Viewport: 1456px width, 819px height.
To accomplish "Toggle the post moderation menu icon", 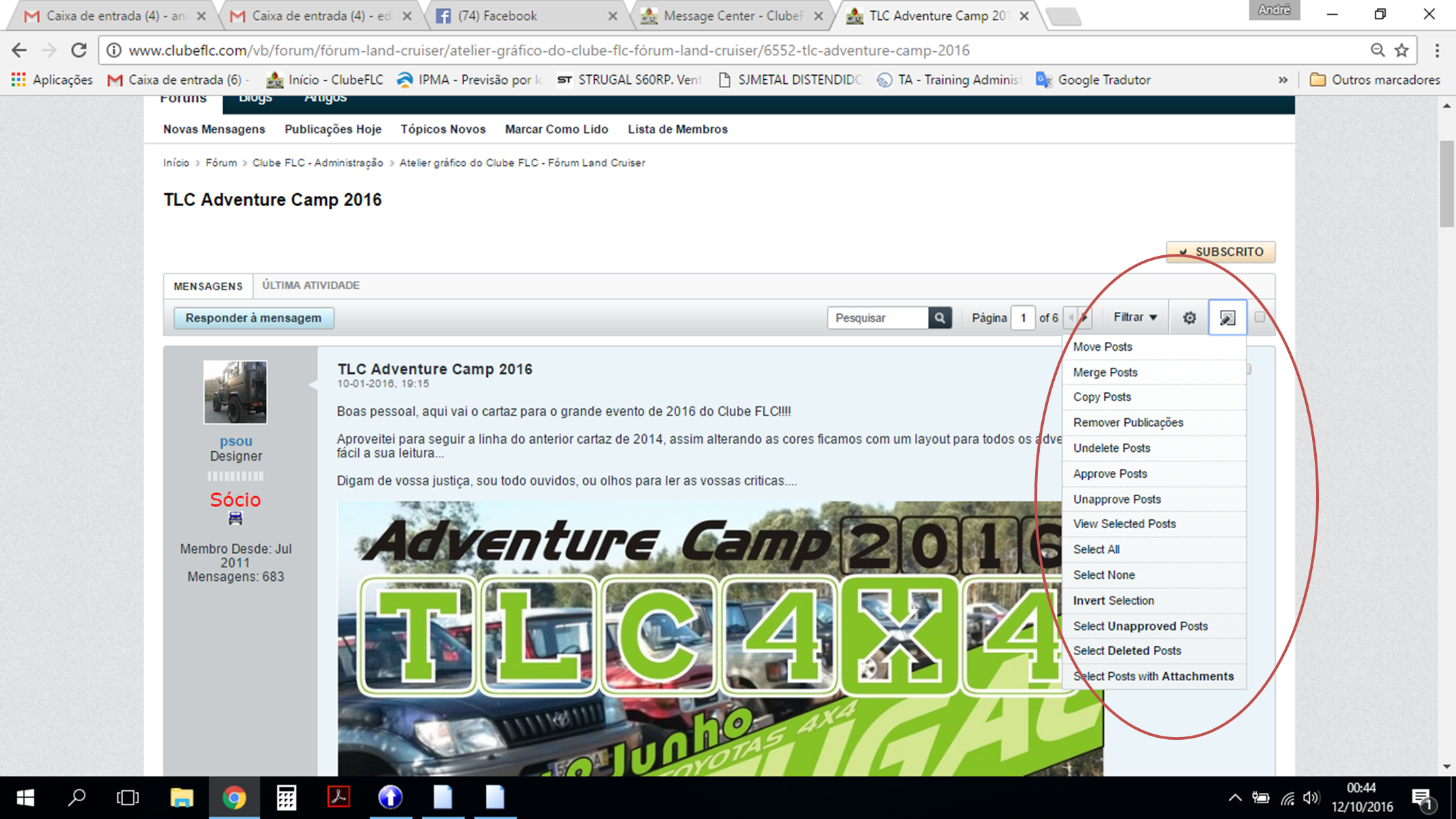I will pos(1227,317).
